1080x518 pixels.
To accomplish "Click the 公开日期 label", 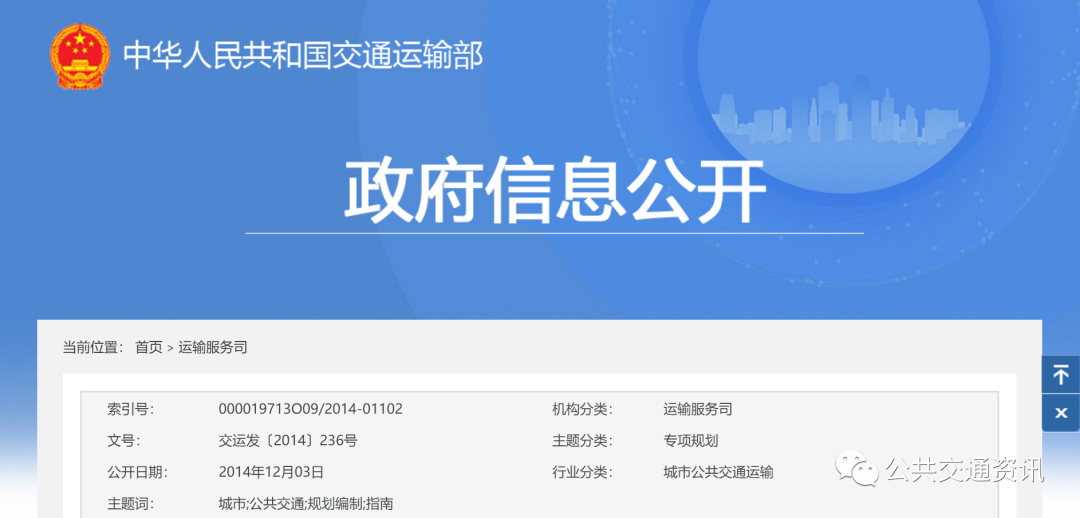I will point(137,473).
